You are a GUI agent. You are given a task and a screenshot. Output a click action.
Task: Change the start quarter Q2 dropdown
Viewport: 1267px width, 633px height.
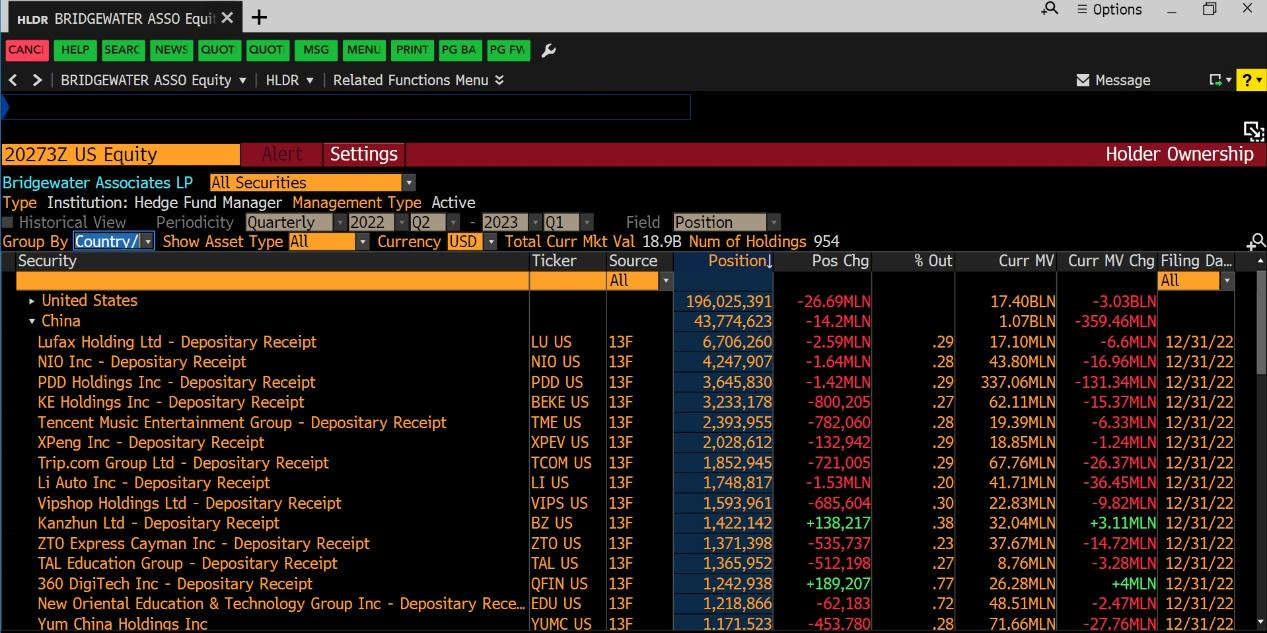pos(435,222)
